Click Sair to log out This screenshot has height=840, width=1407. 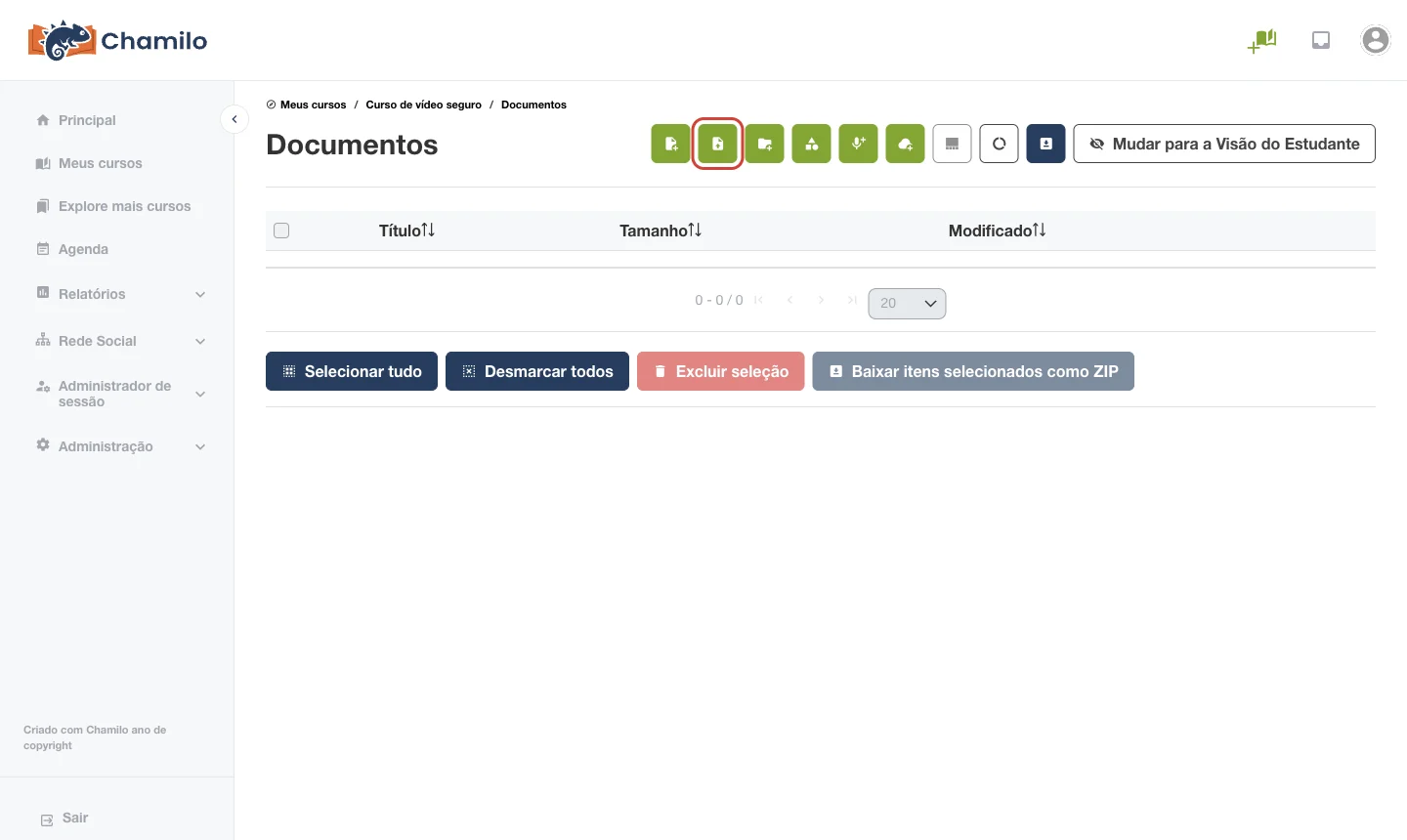point(64,819)
